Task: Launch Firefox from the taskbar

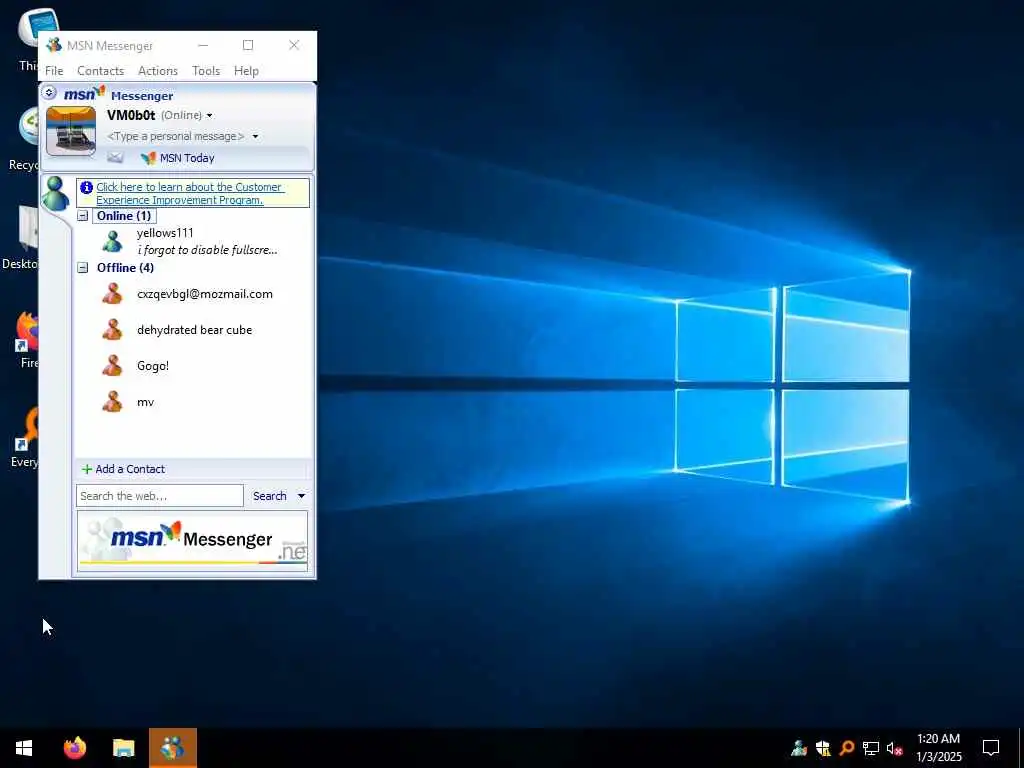Action: 75,748
